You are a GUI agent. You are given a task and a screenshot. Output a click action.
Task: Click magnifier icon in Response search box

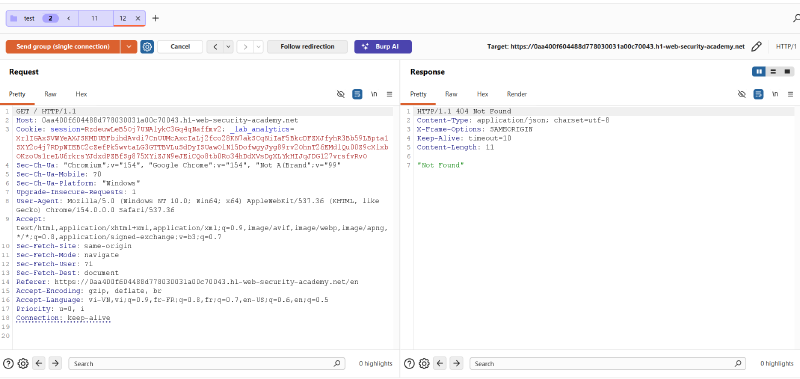pyautogui.click(x=738, y=364)
